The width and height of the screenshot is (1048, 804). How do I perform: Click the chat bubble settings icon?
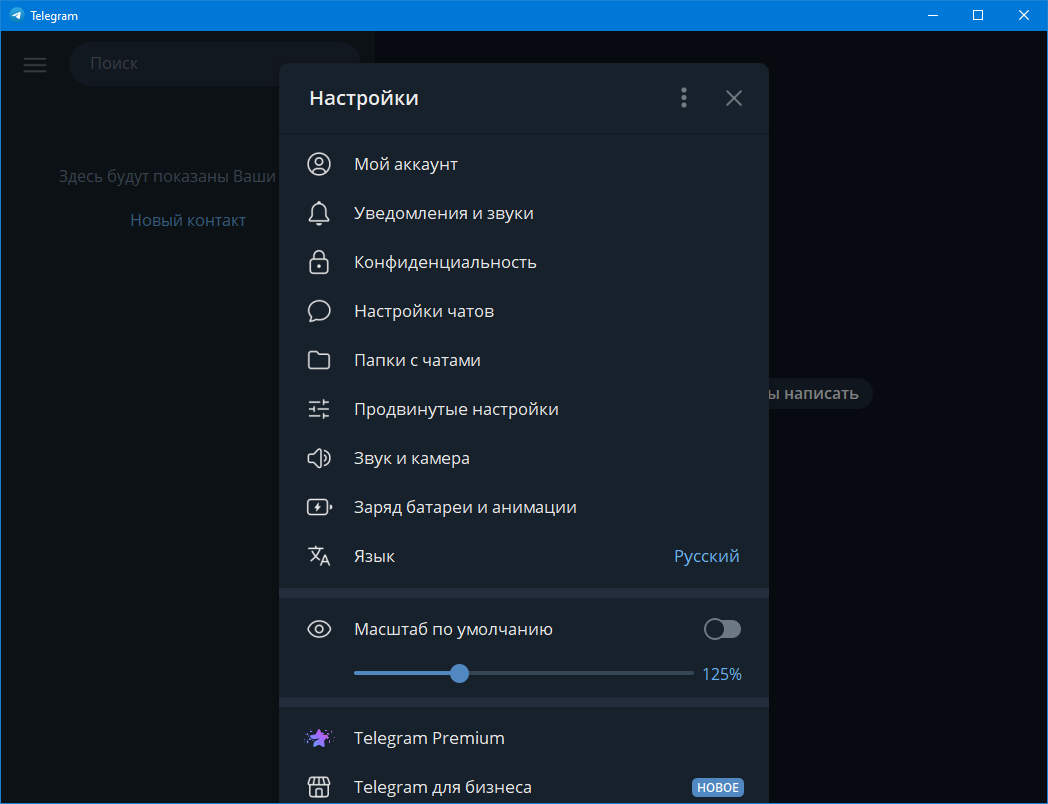(319, 311)
